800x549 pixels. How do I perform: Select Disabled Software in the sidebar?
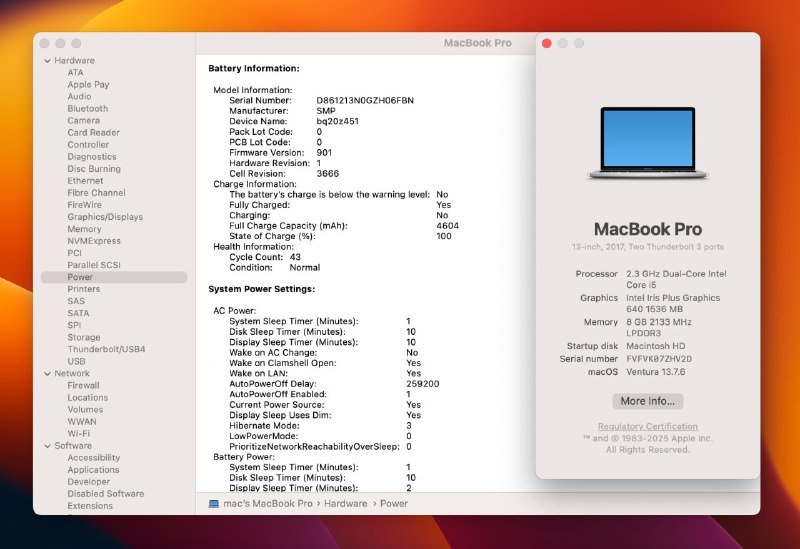pos(106,494)
